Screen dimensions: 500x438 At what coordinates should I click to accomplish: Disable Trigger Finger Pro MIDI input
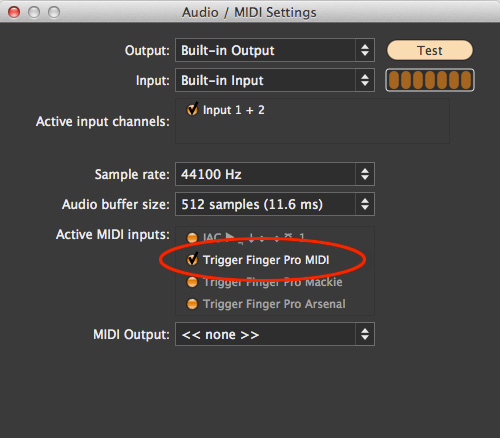192,259
